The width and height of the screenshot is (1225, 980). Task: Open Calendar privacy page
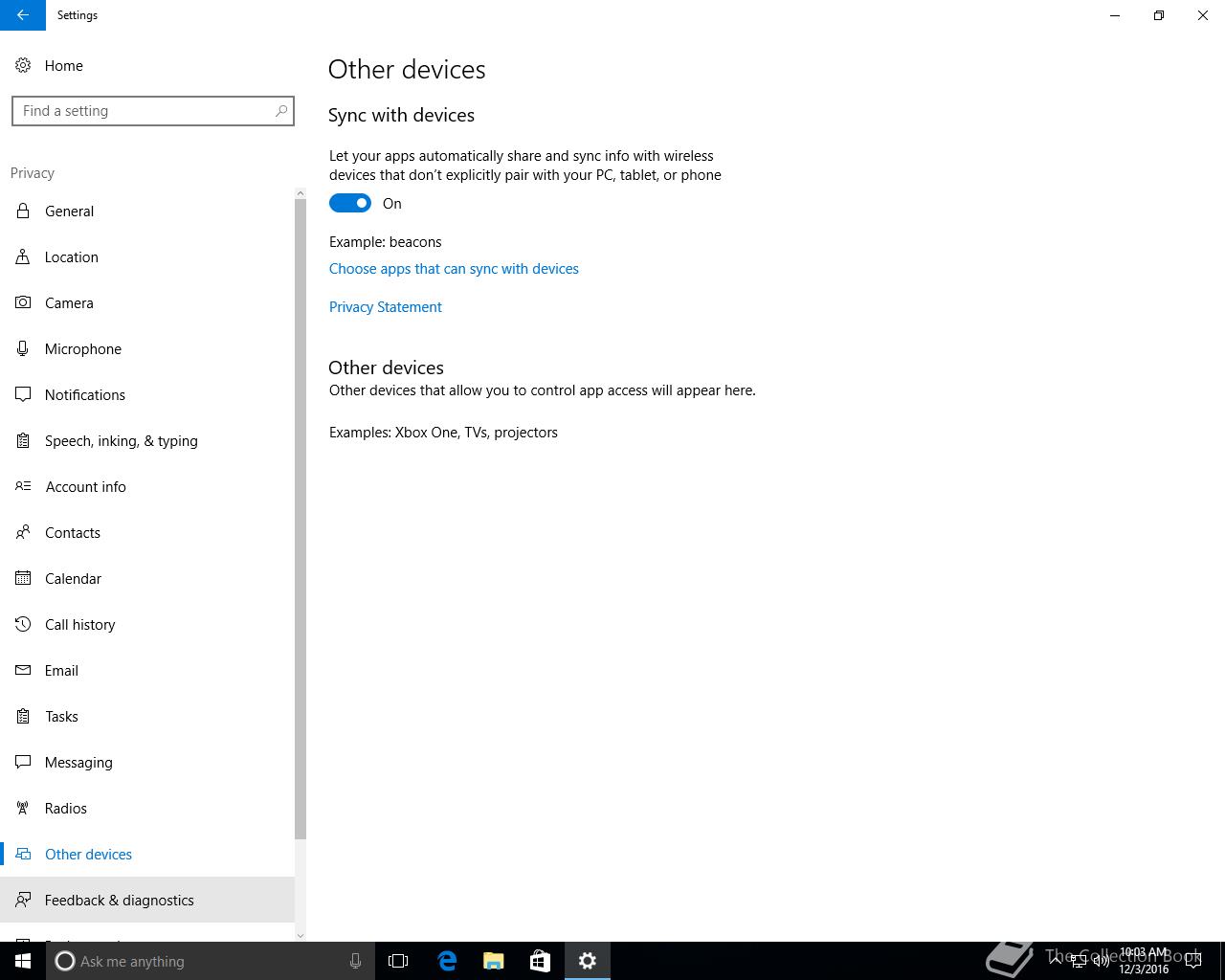coord(147,578)
